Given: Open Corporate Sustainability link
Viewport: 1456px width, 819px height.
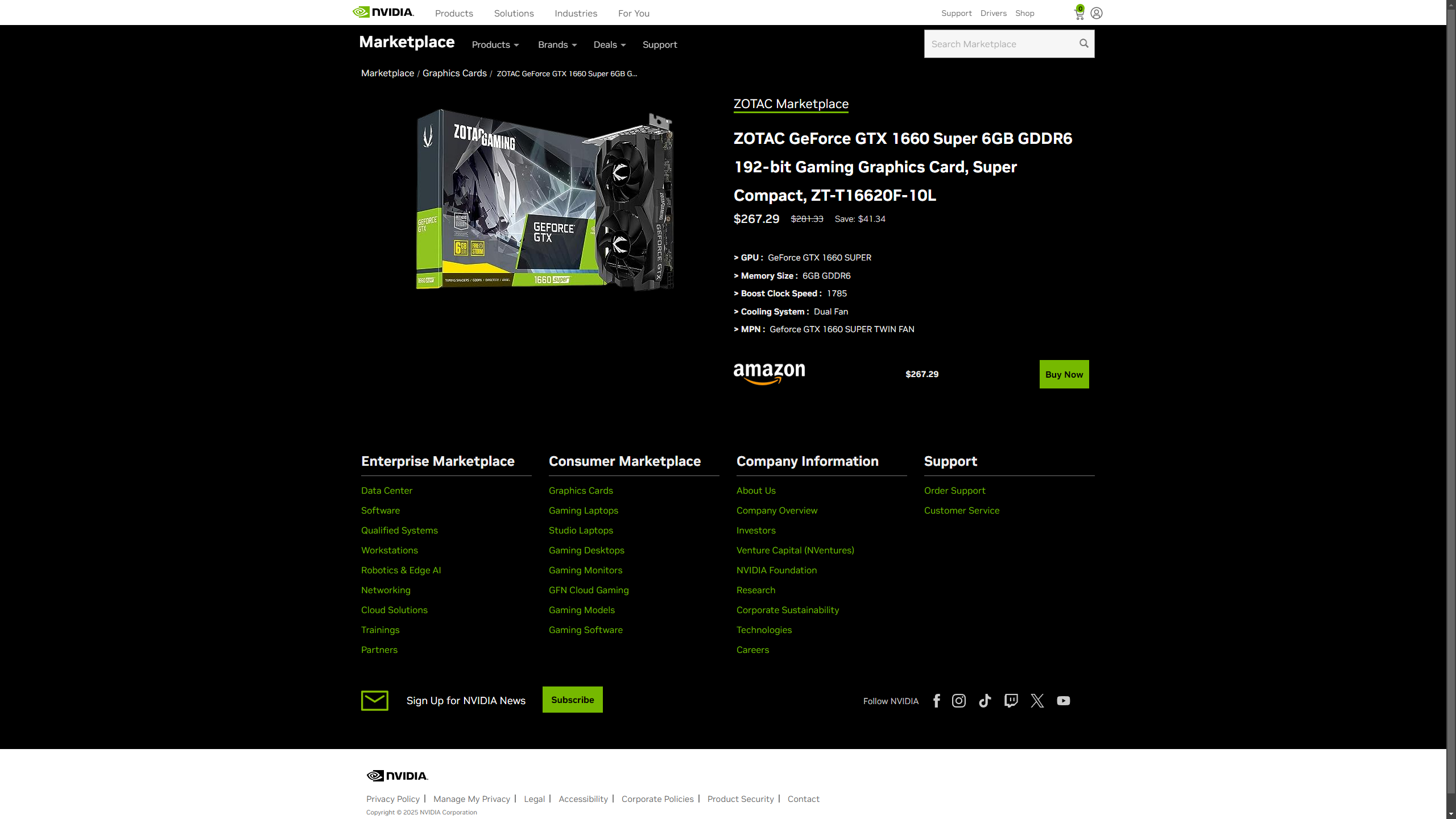Looking at the screenshot, I should point(788,610).
